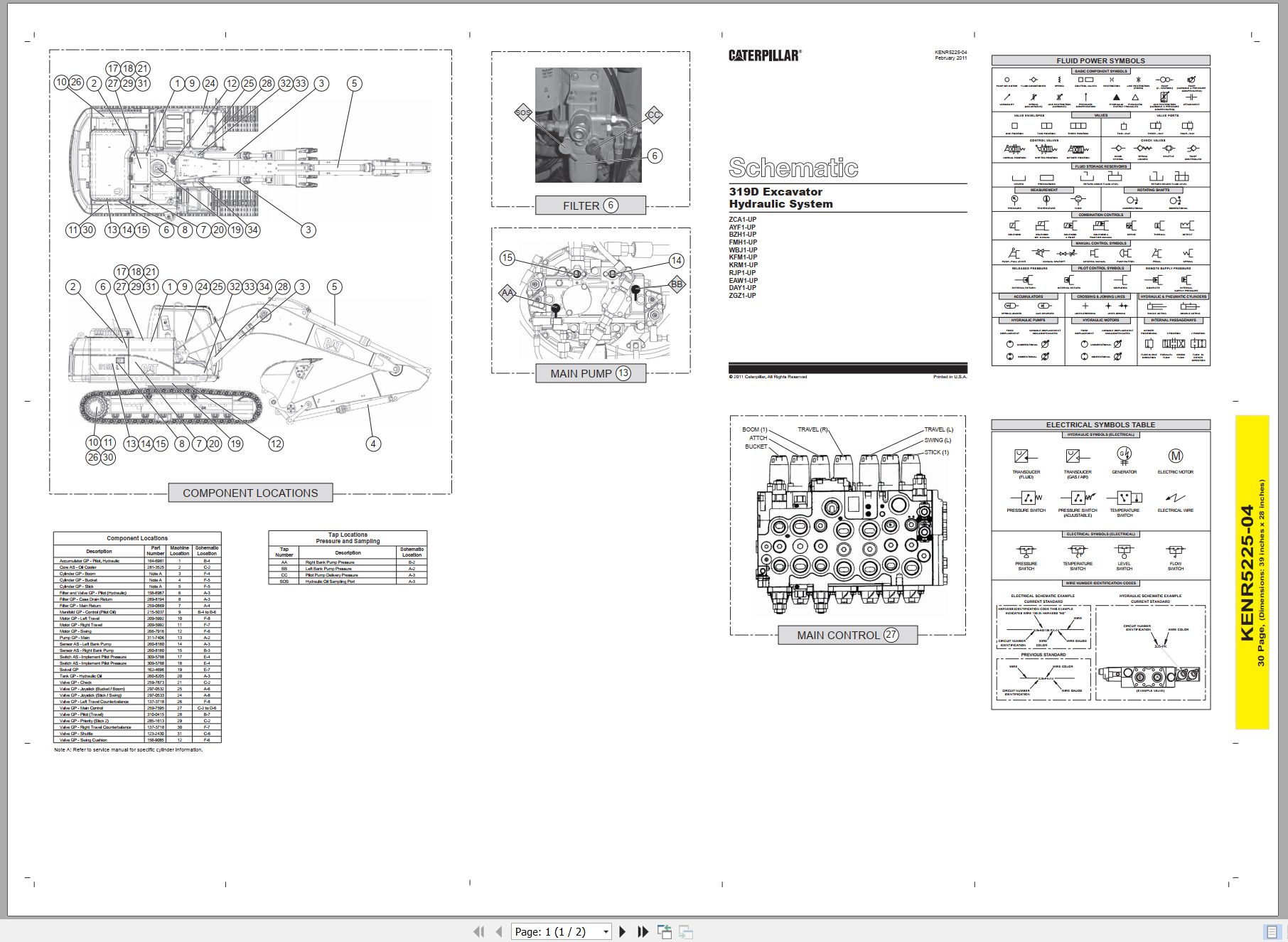Click the go to previous view icon

665,931
